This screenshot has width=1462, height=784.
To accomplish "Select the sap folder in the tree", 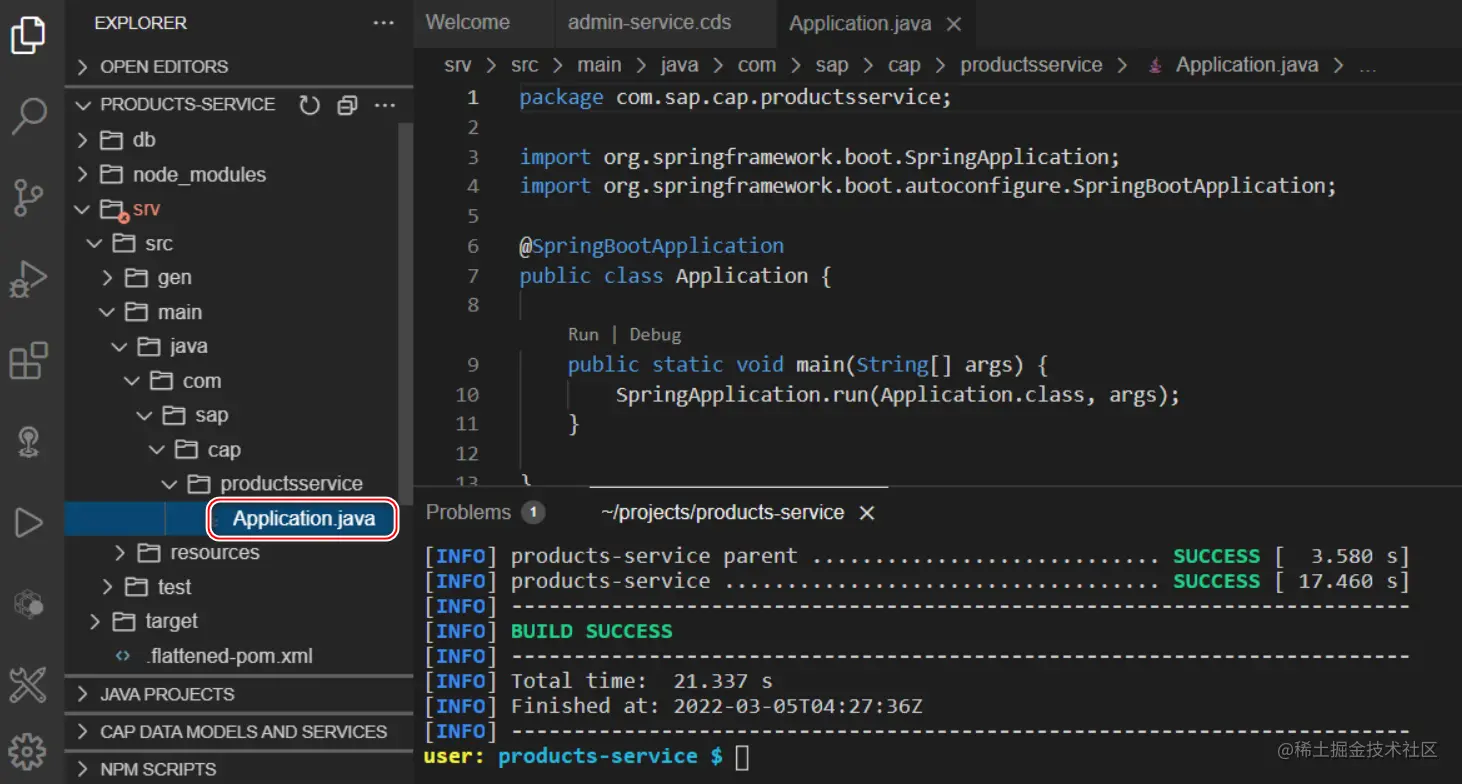I will click(x=212, y=416).
